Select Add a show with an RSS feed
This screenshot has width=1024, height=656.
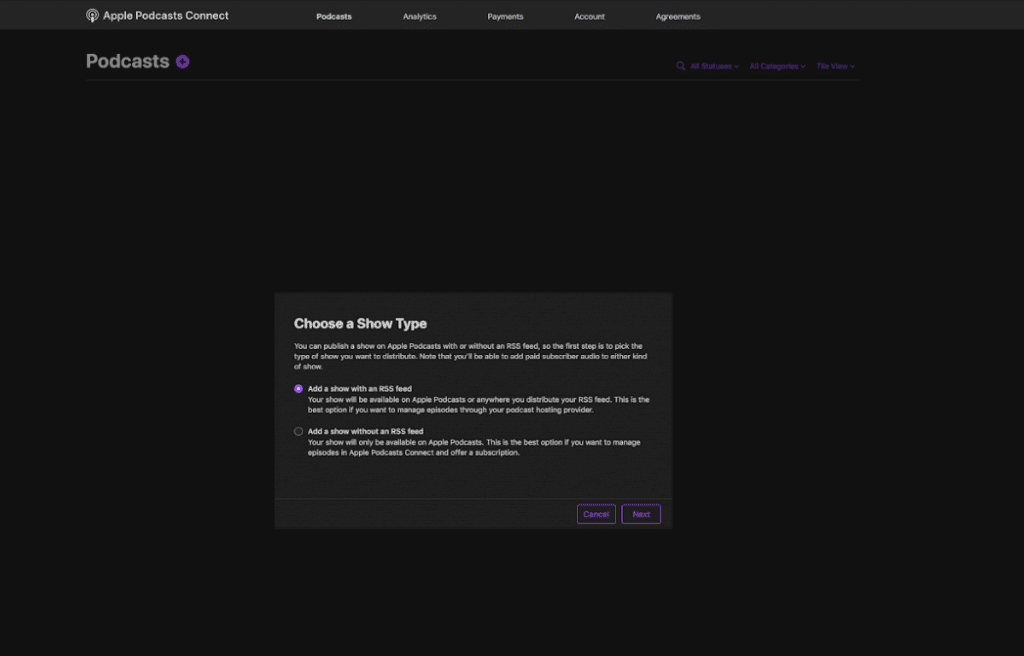pos(298,389)
